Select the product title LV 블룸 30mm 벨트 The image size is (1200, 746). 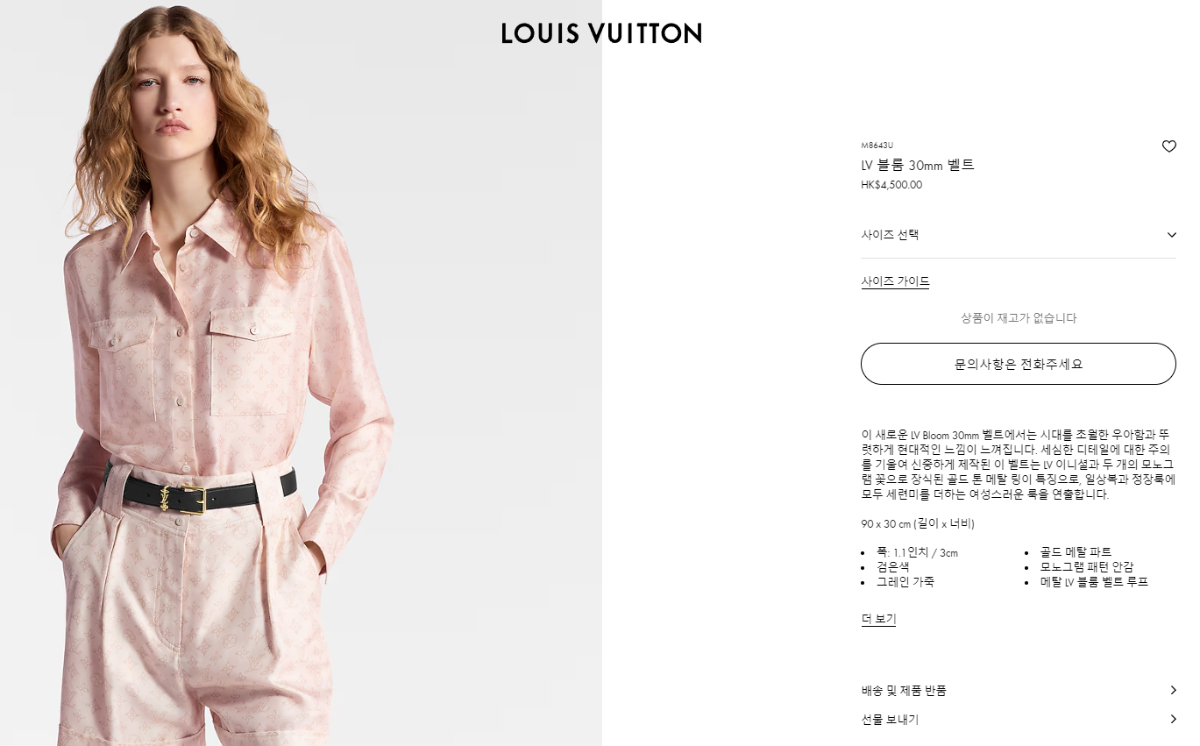coord(917,165)
